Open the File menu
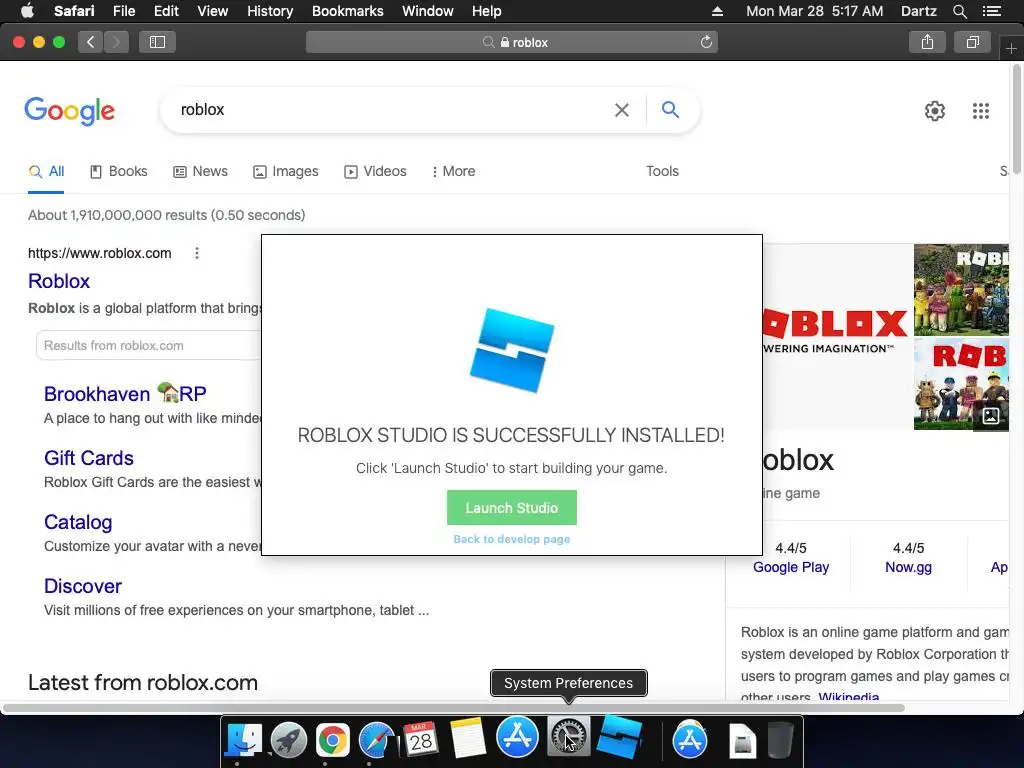Viewport: 1024px width, 768px height. 124,11
